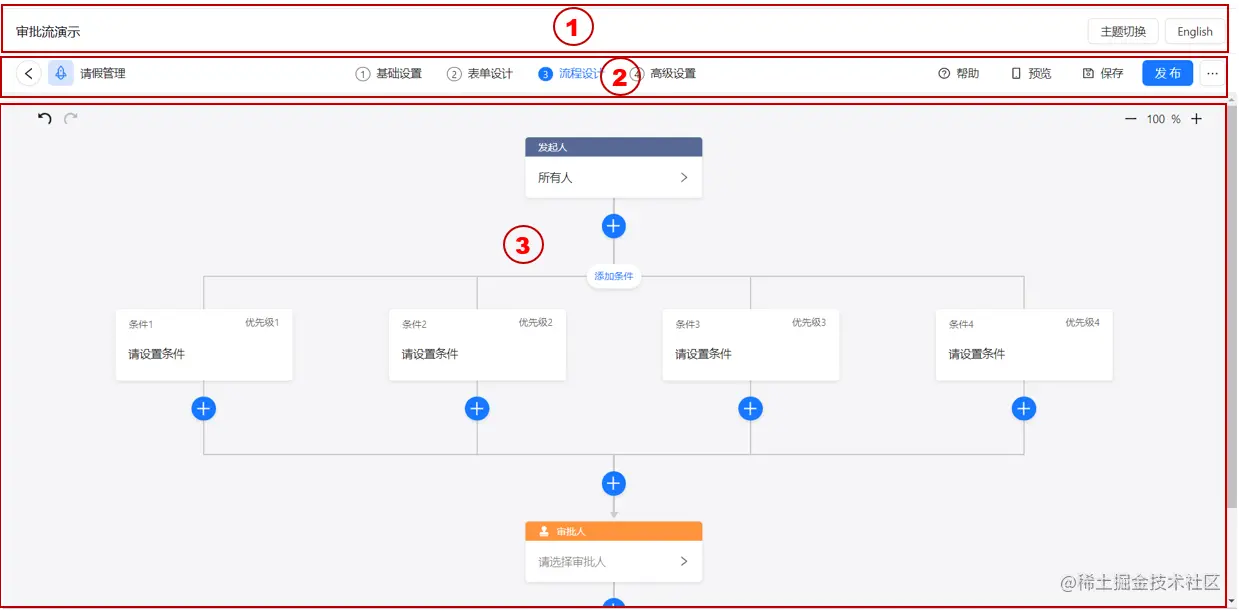Image resolution: width=1239 pixels, height=611 pixels.
Task: Open the 所有人 chevron in 发起人 card
Action: (x=684, y=178)
